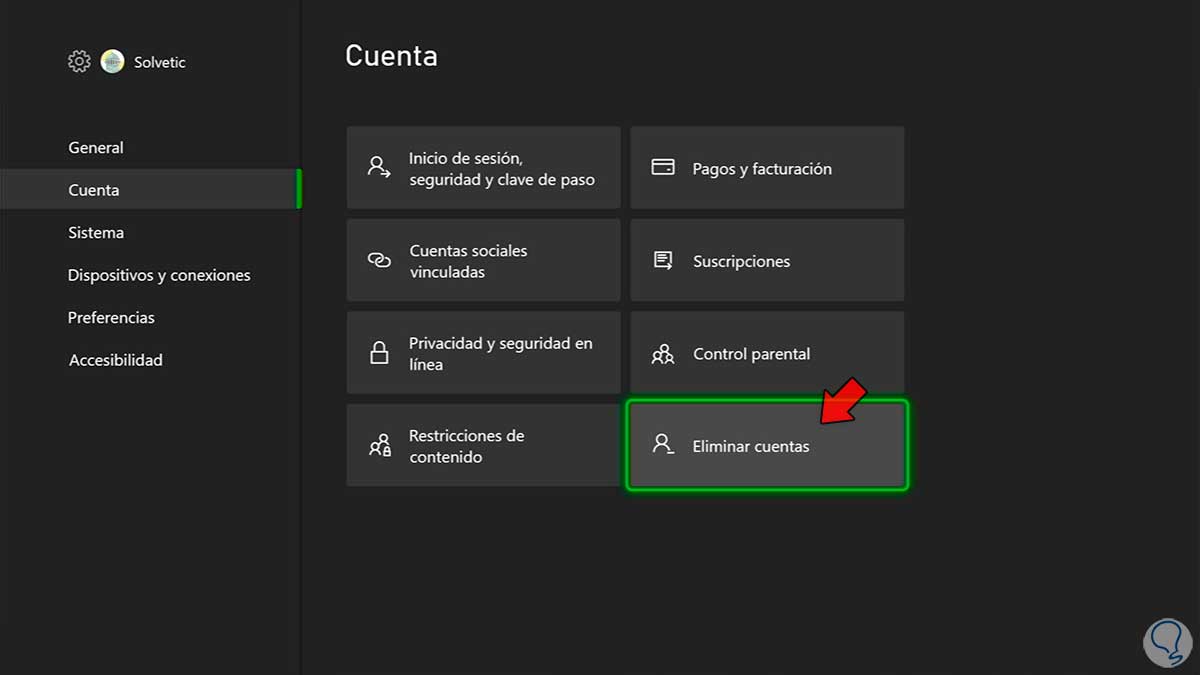Switch to Preferencias in sidebar
This screenshot has height=675, width=1200.
[111, 318]
